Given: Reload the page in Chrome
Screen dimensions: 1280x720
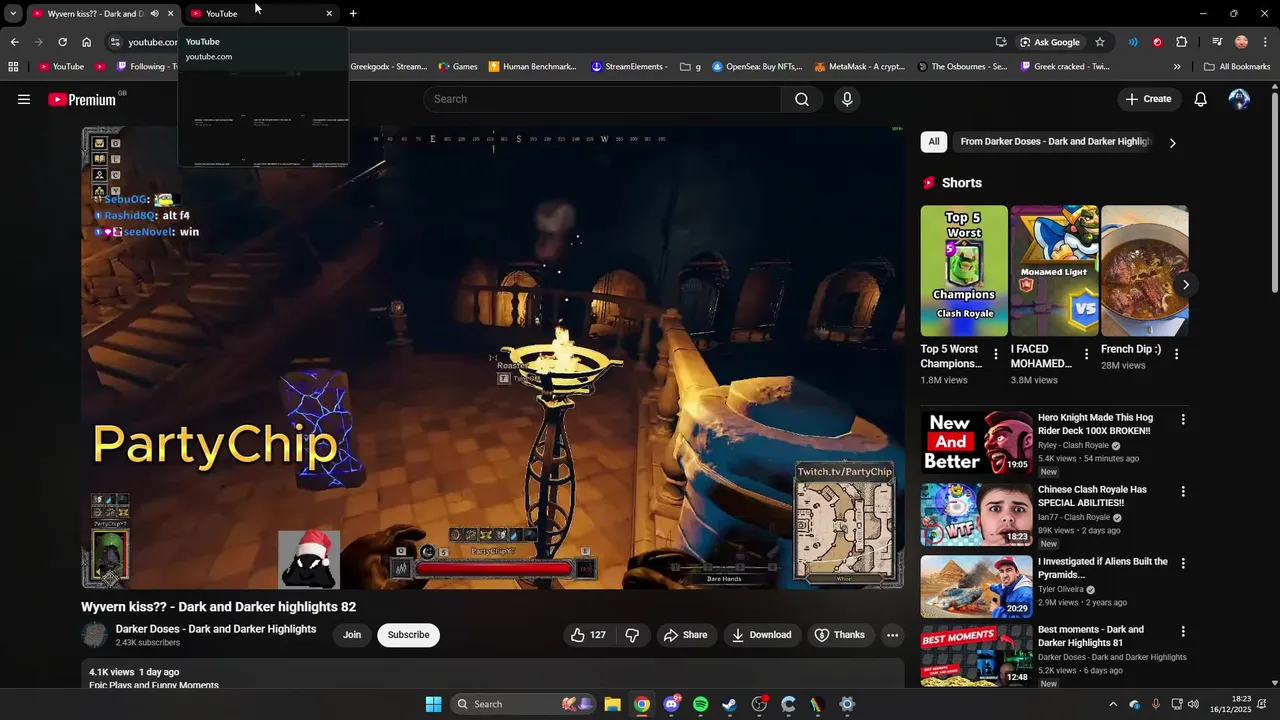Looking at the screenshot, I should coord(62,42).
